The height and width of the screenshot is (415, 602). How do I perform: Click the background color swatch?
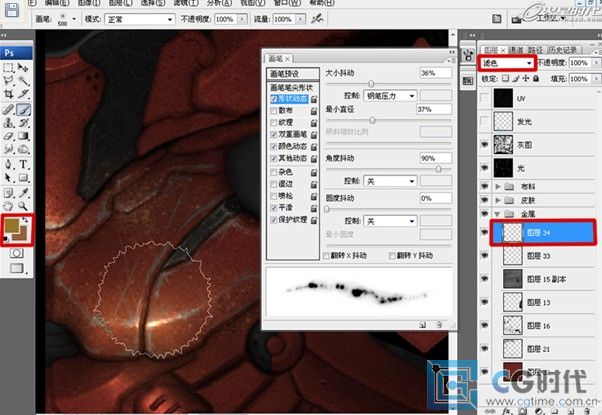tap(22, 235)
